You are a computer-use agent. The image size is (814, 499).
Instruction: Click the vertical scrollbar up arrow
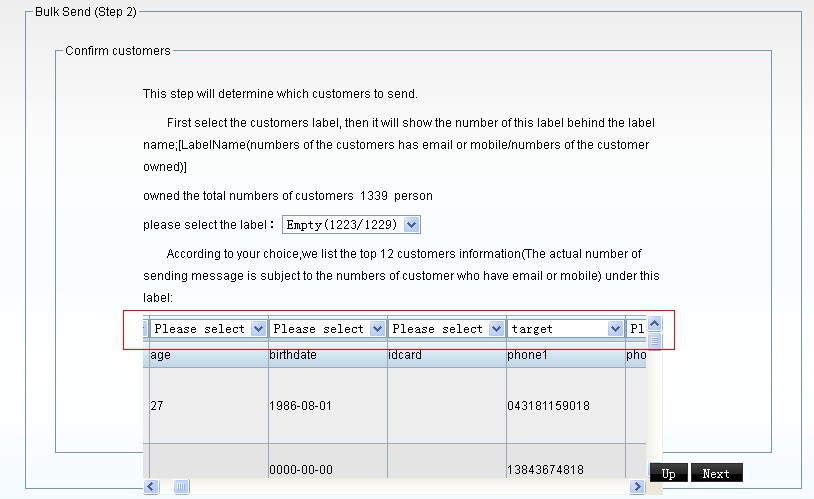(x=655, y=323)
